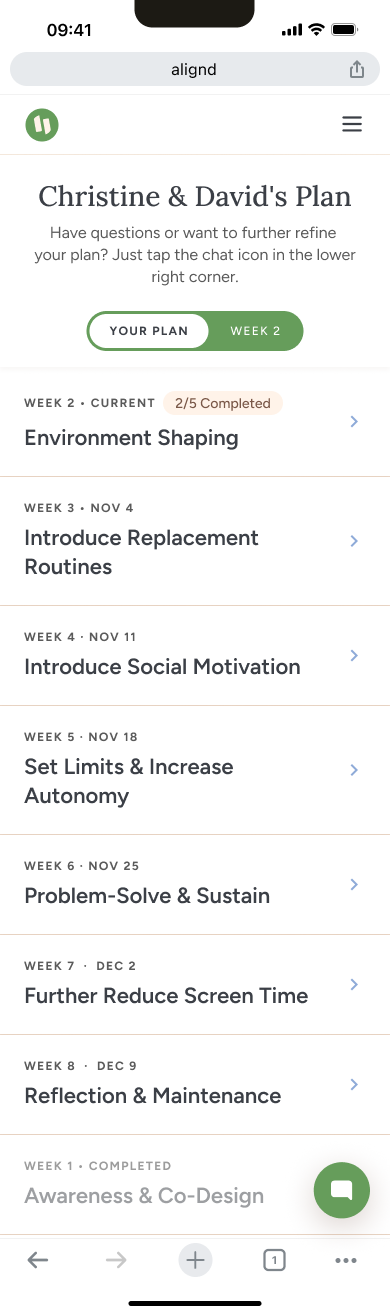Tap the green alignd logo icon
Screen dimensions: 390x1314
coord(42,125)
